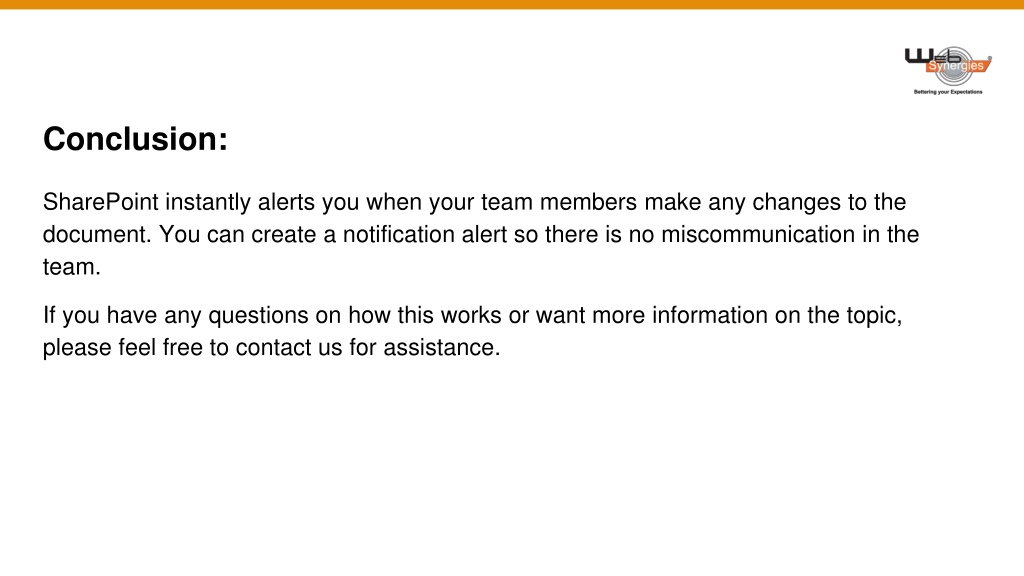Click the word SharePoint in first paragraph
The image size is (1024, 576).
[x=101, y=202]
